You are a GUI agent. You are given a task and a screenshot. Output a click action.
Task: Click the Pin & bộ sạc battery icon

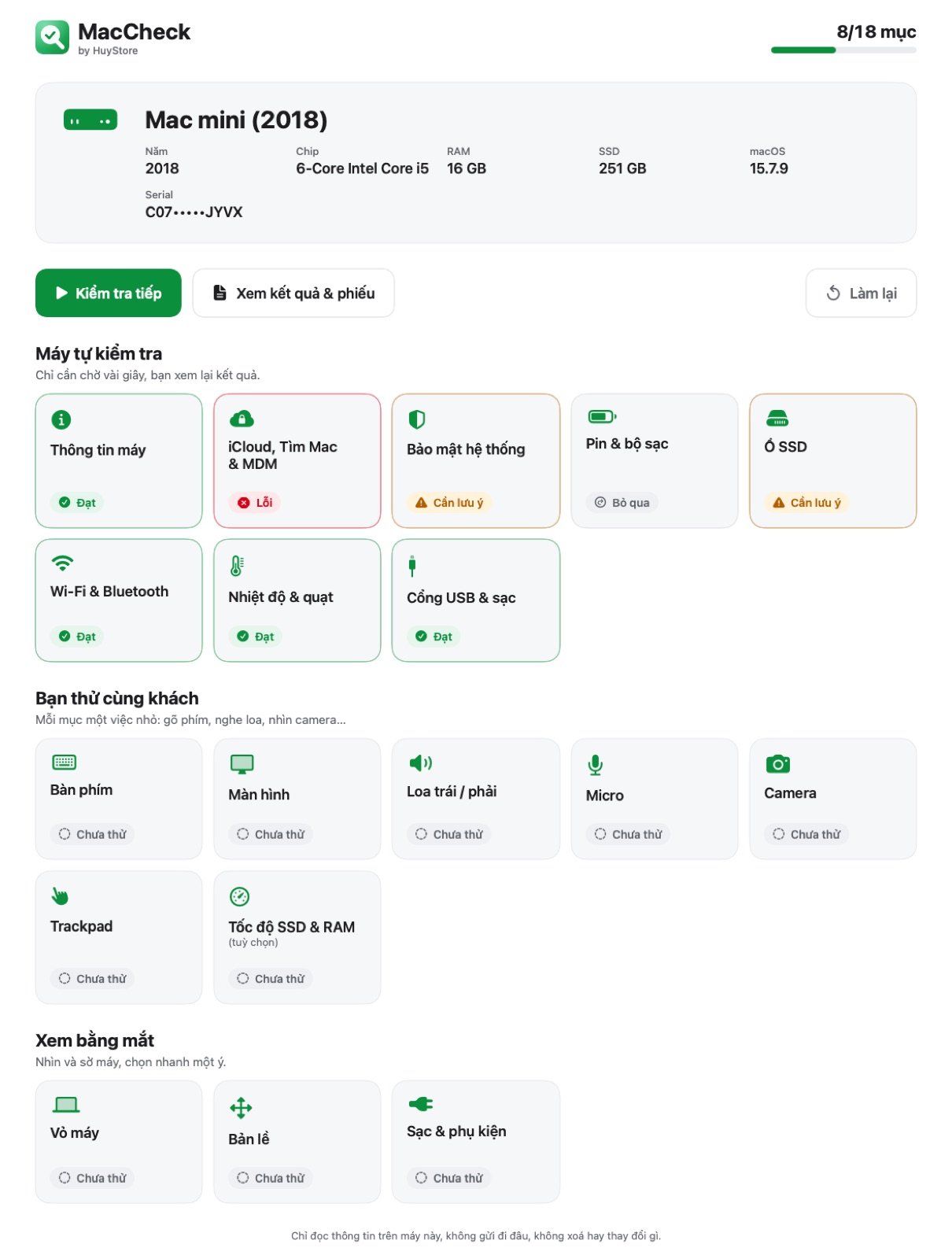click(602, 416)
